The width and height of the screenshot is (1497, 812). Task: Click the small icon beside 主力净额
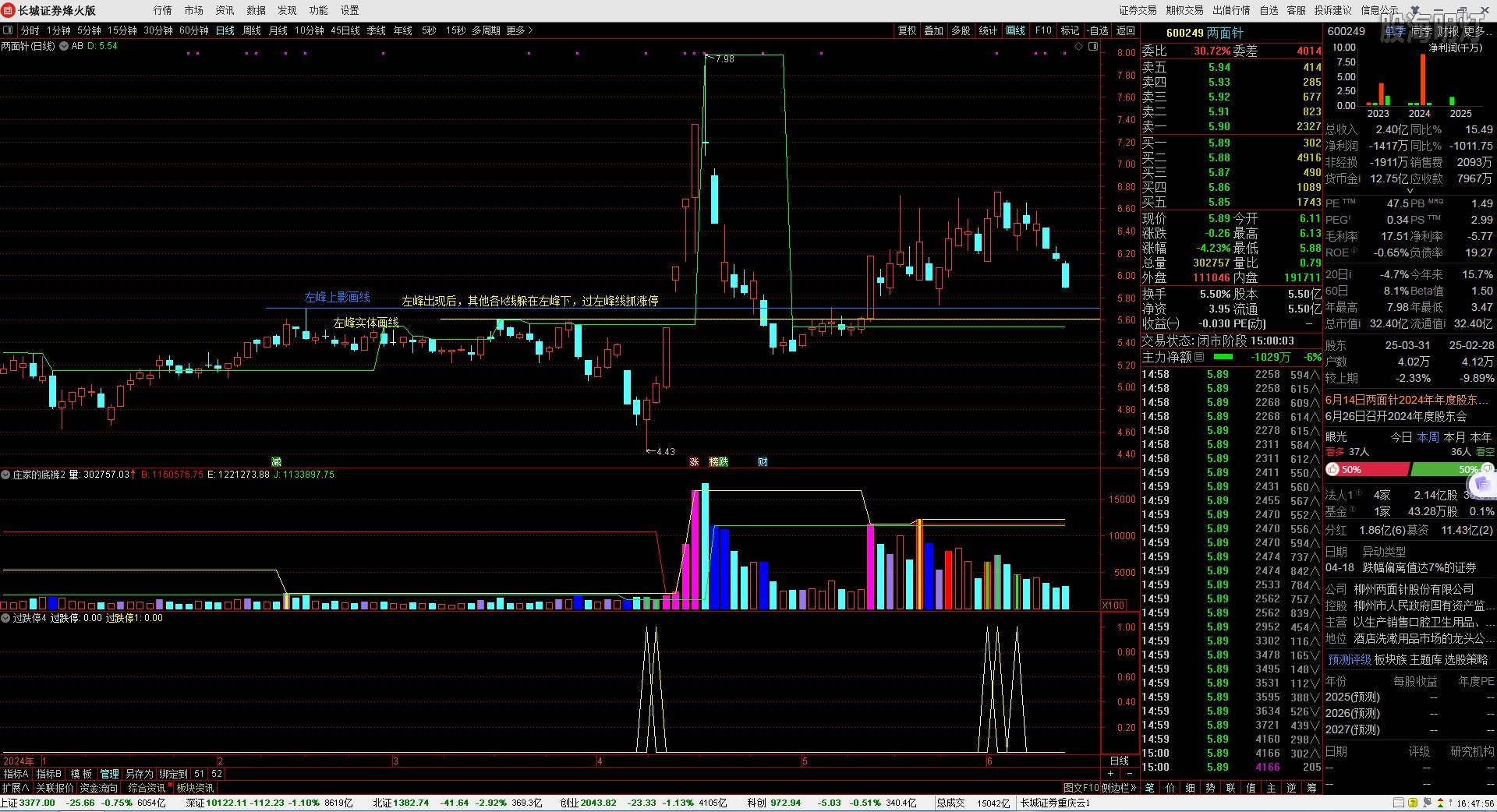tap(1199, 357)
